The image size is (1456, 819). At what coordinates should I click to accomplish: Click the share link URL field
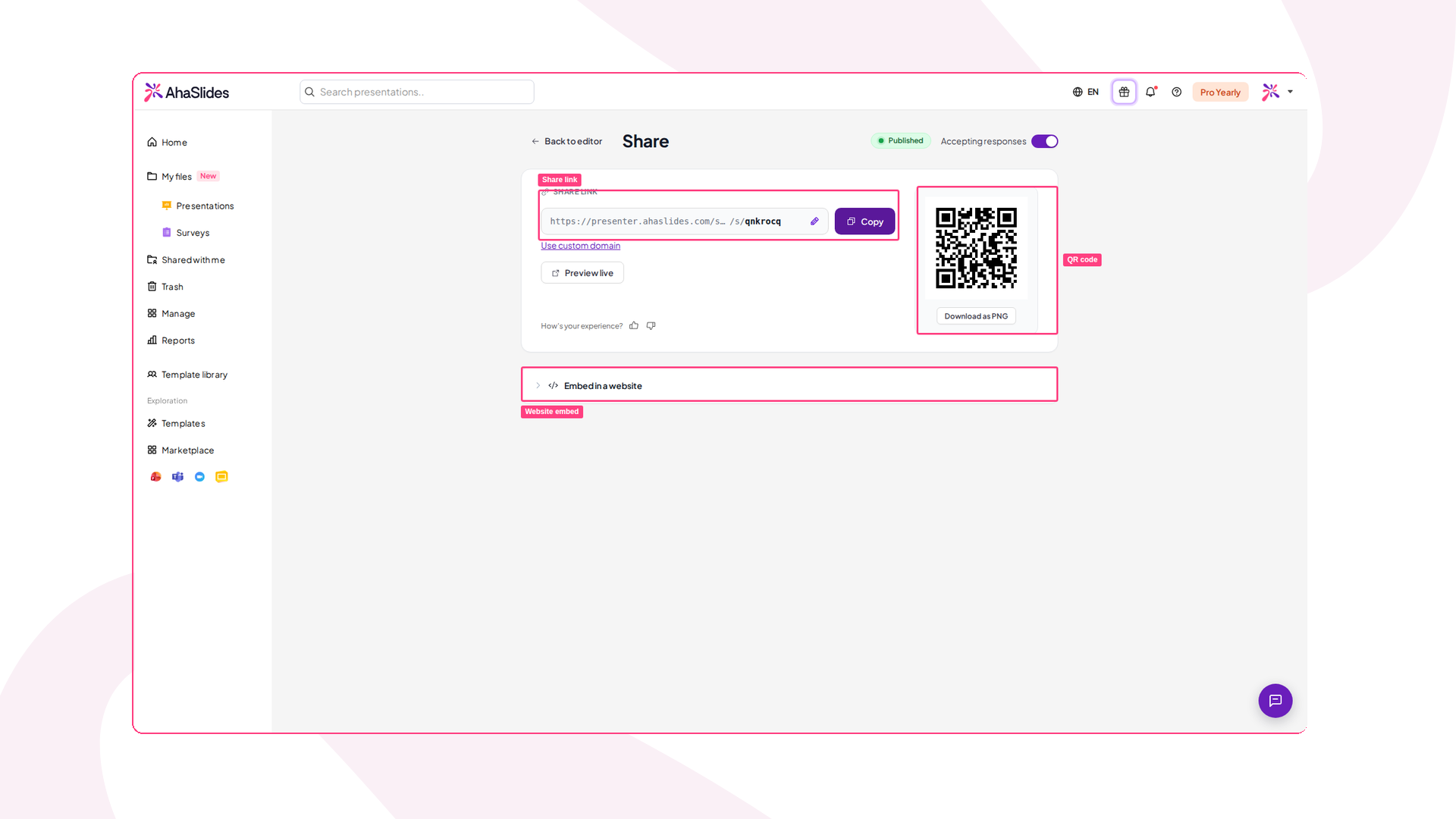coord(684,221)
